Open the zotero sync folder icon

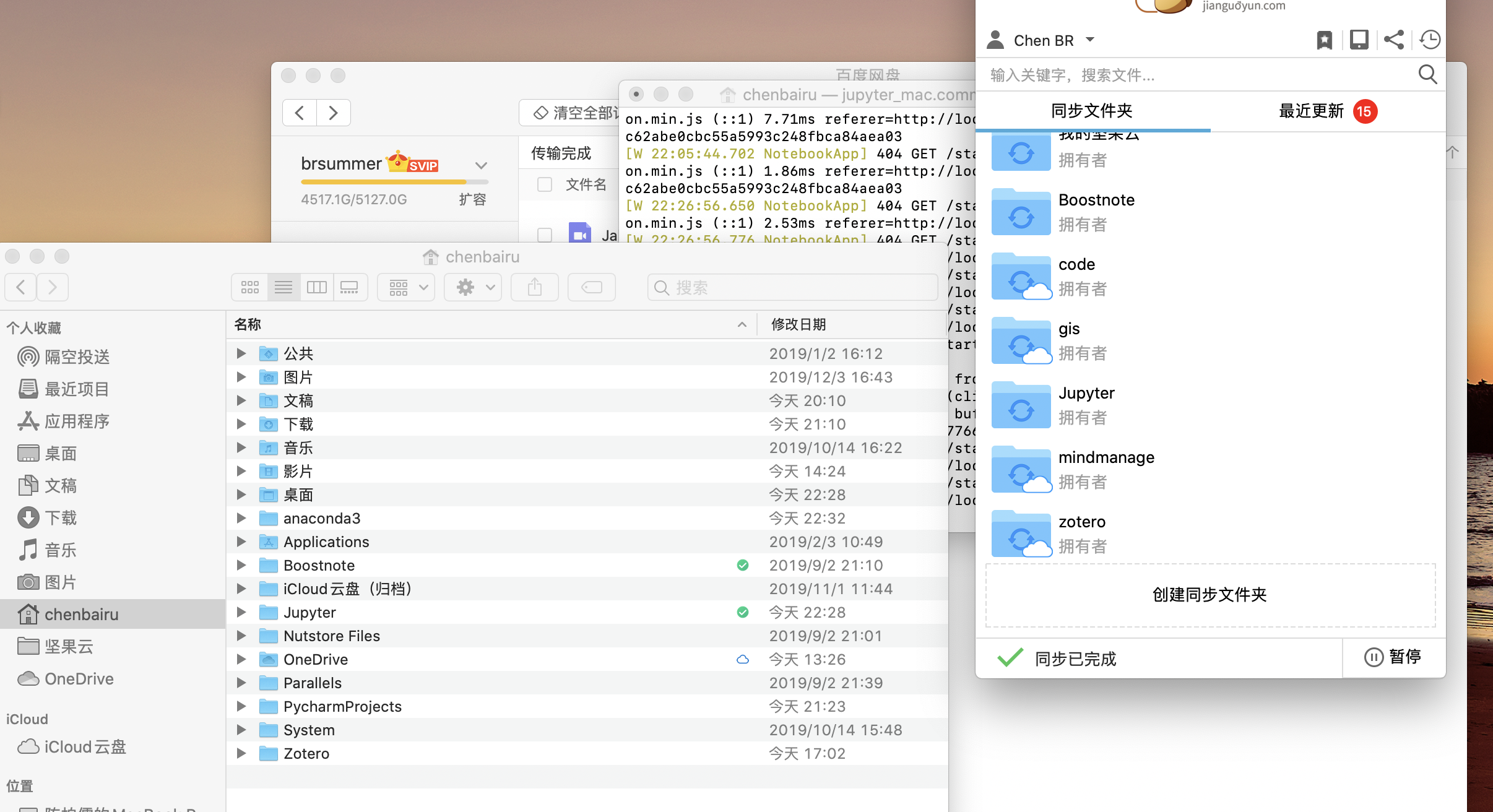1021,533
